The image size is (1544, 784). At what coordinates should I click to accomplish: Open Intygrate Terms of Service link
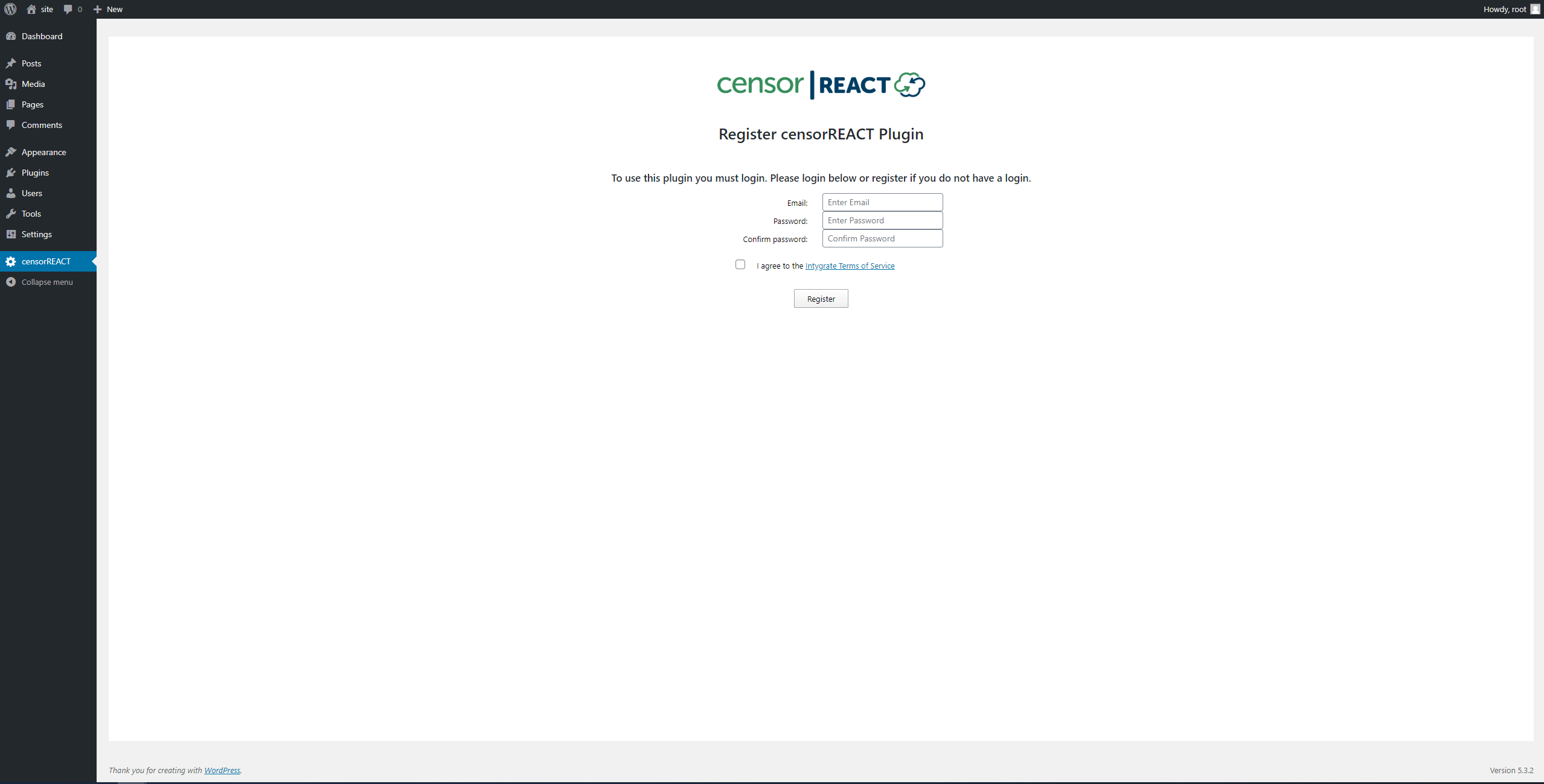click(850, 266)
